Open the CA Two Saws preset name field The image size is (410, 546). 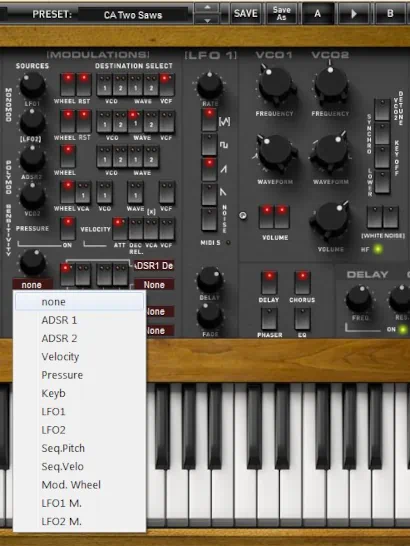pyautogui.click(x=133, y=15)
